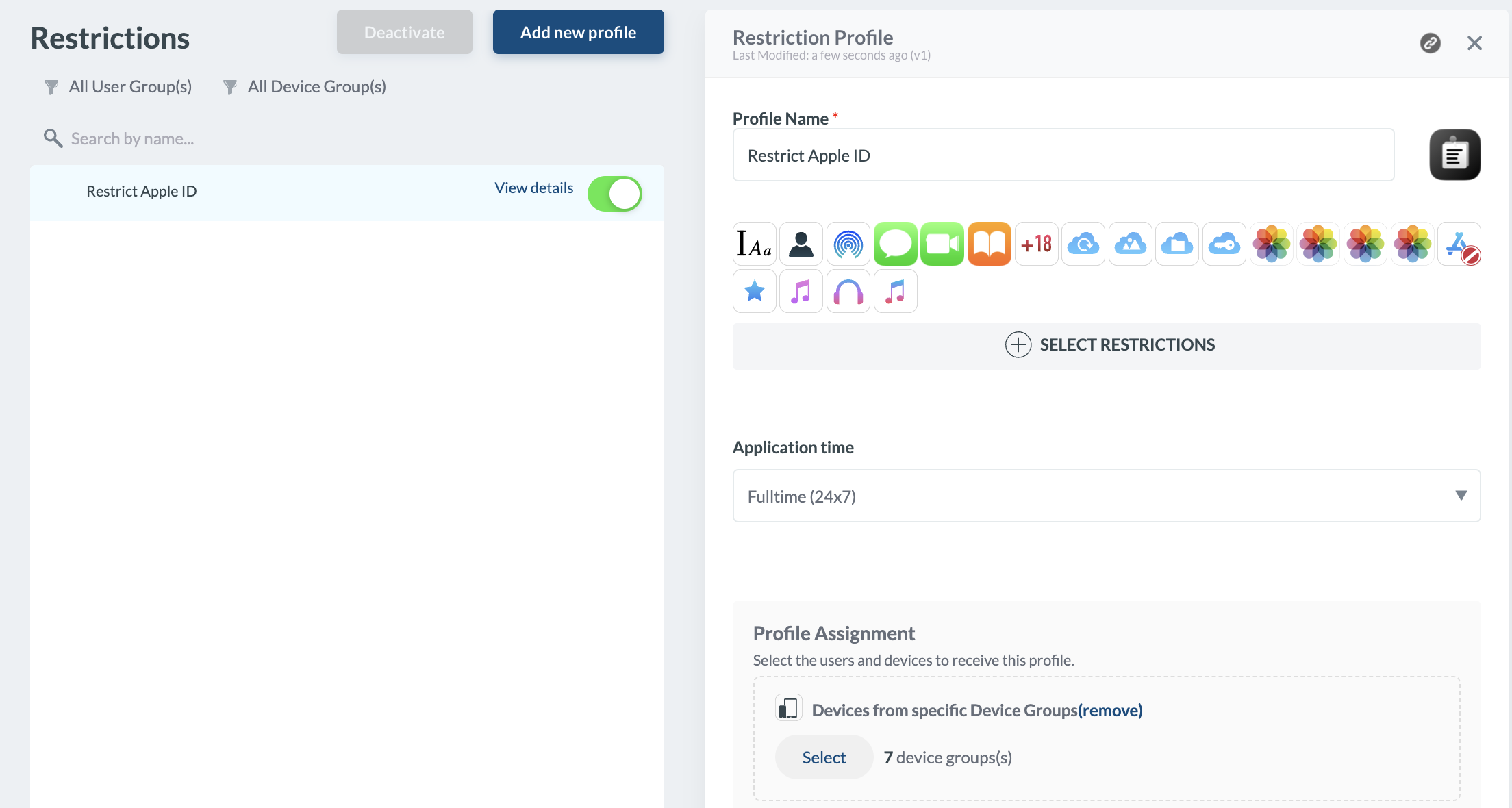
Task: Click the blue-and-red music note icon
Action: (895, 291)
